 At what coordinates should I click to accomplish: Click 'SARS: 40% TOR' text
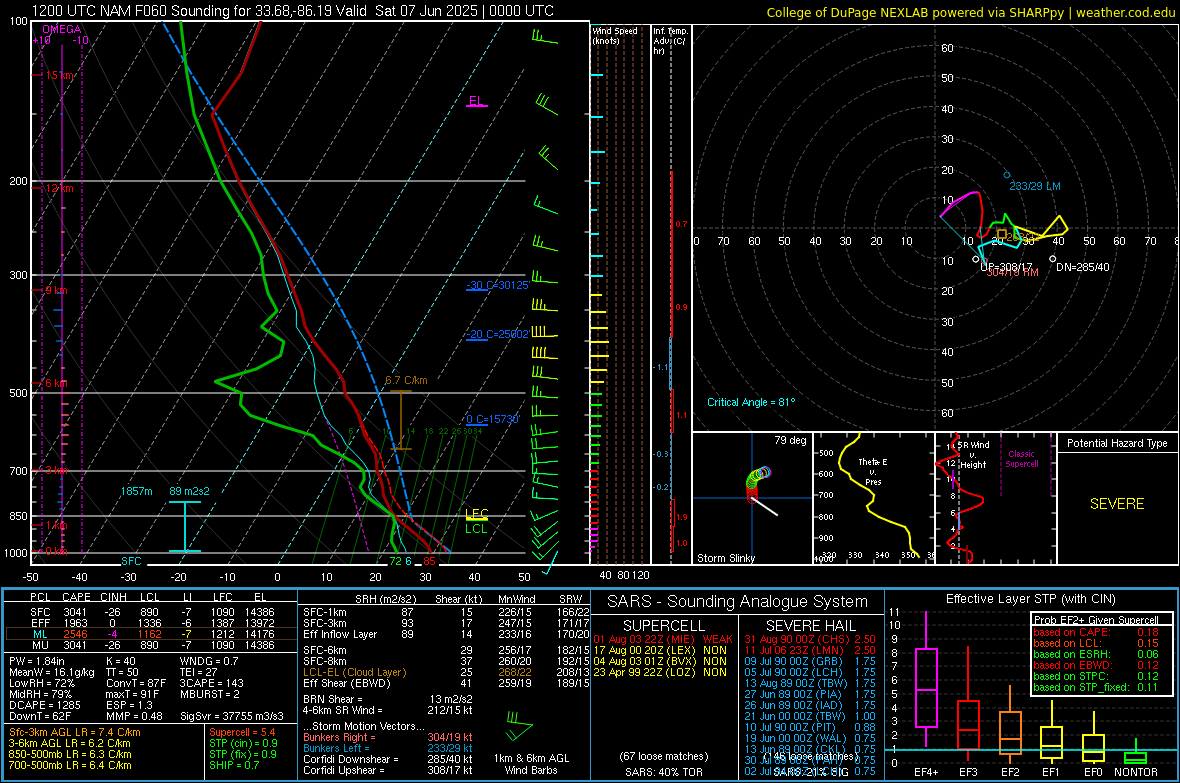tap(663, 772)
